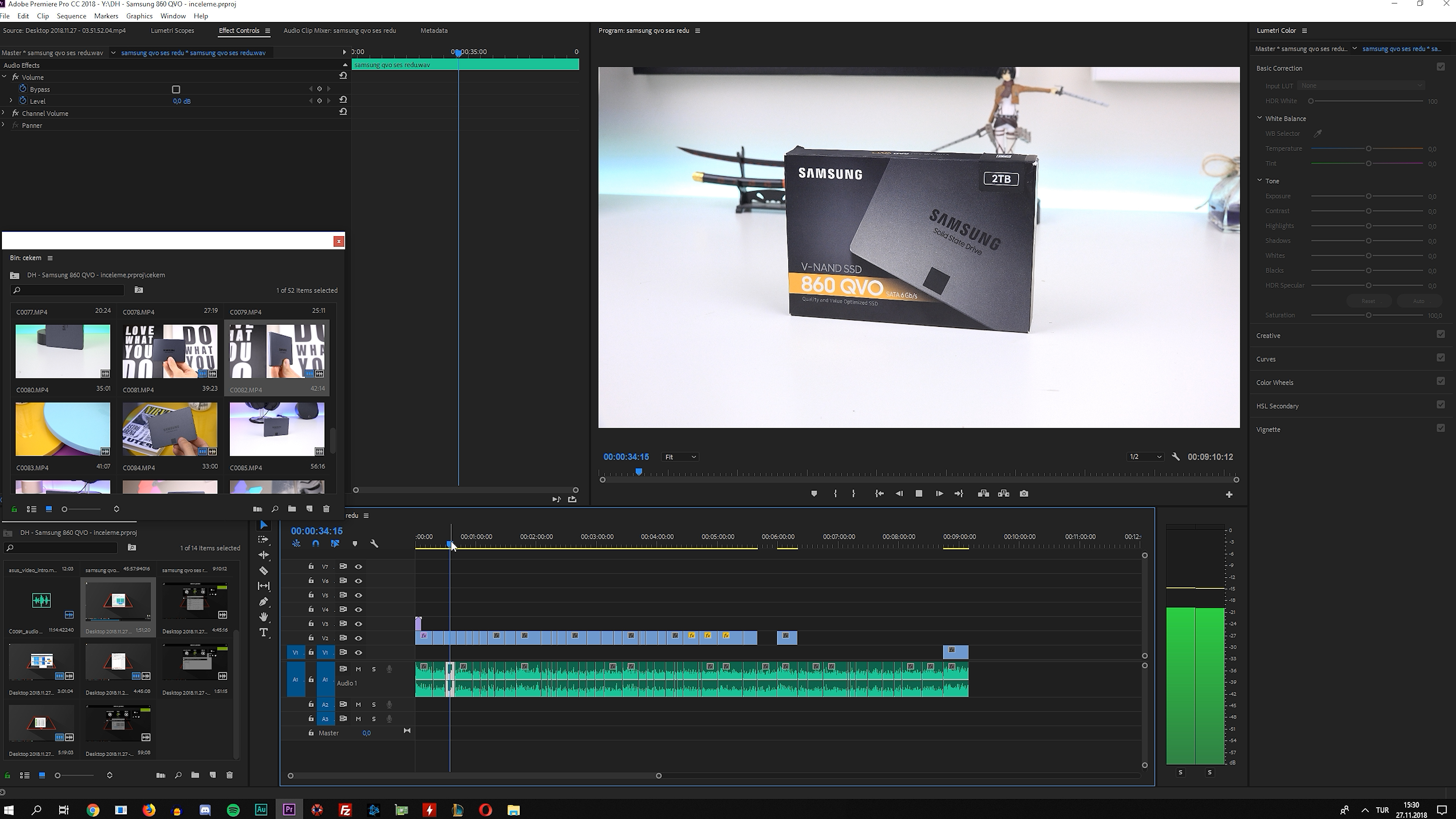
Task: Toggle Creative section checkbox
Action: click(1440, 334)
